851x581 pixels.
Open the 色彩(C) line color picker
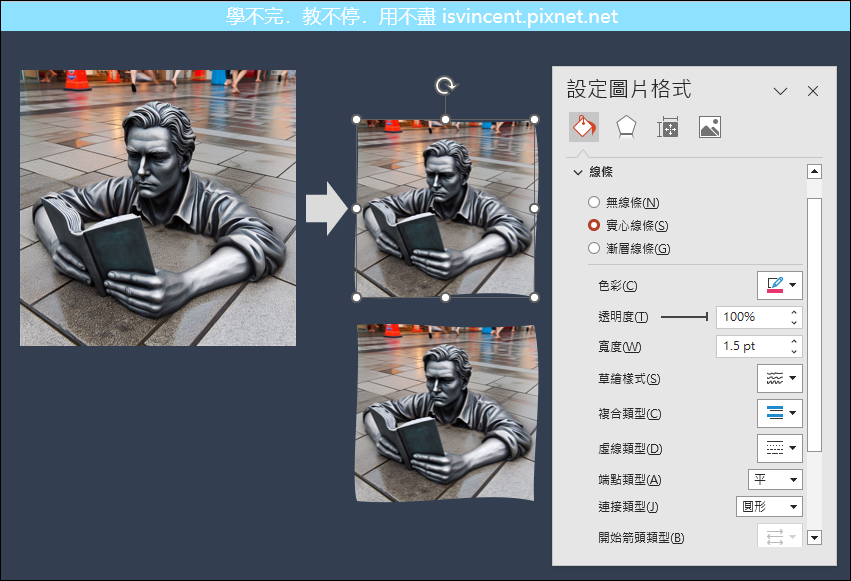pos(780,285)
